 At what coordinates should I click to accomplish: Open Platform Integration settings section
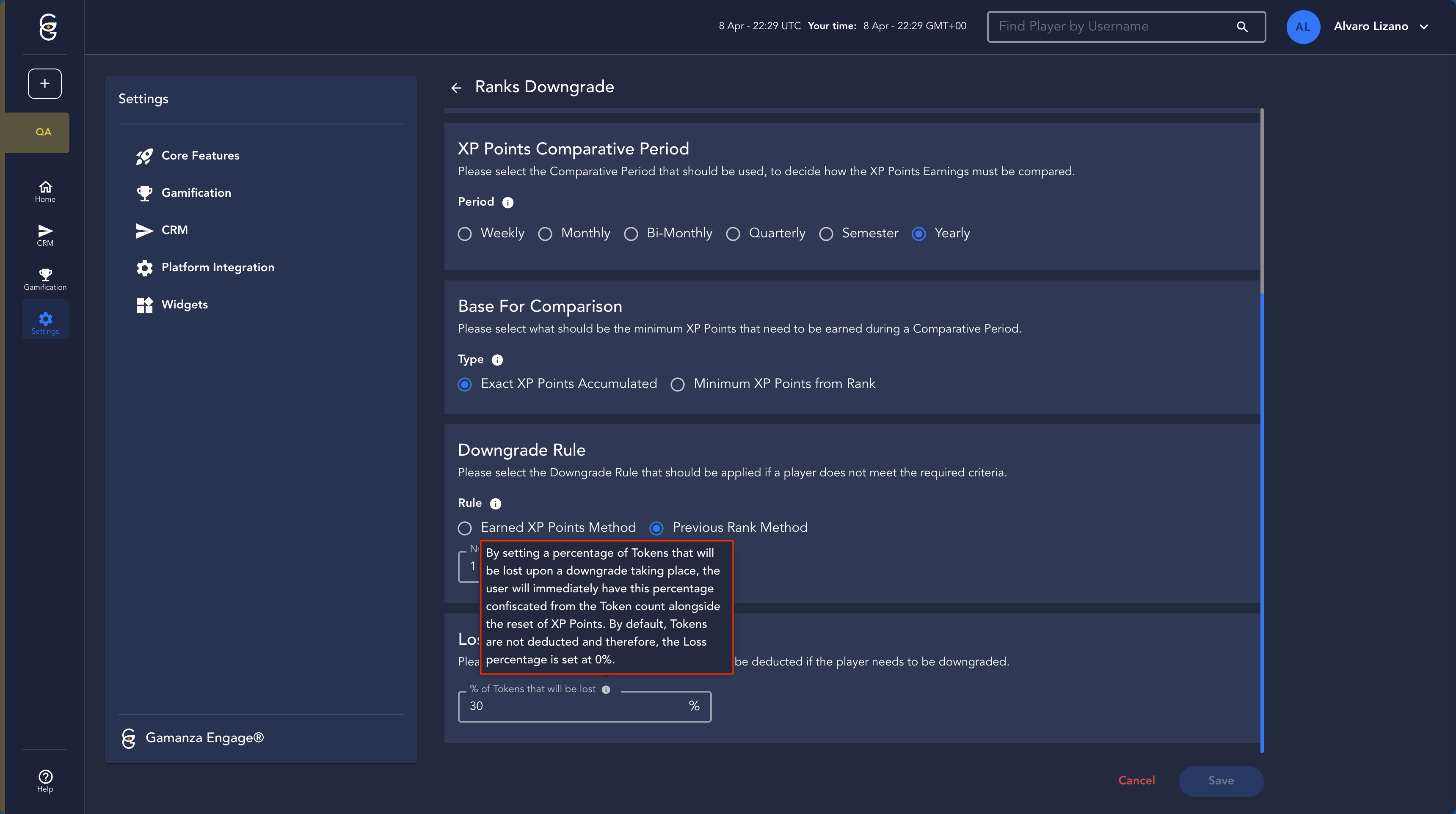pyautogui.click(x=218, y=267)
